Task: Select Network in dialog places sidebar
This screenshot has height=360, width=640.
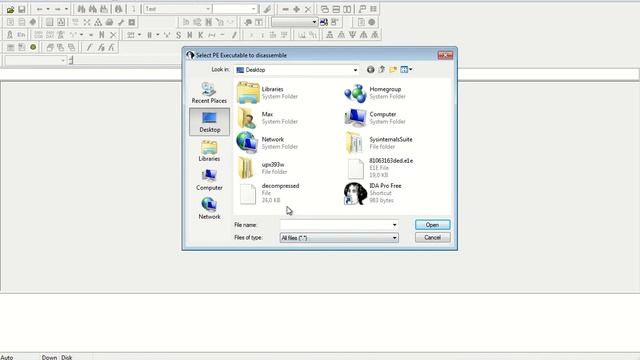Action: (209, 209)
